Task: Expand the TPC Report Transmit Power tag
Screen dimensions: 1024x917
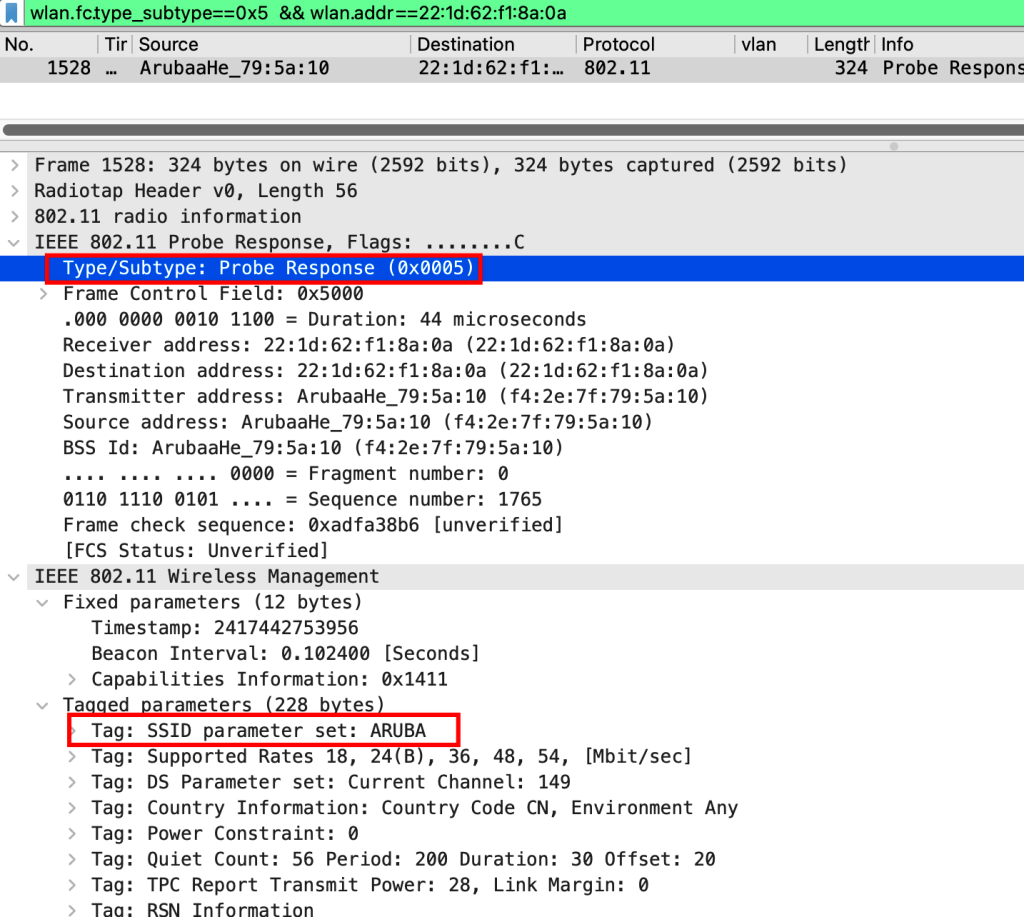Action: [x=72, y=885]
